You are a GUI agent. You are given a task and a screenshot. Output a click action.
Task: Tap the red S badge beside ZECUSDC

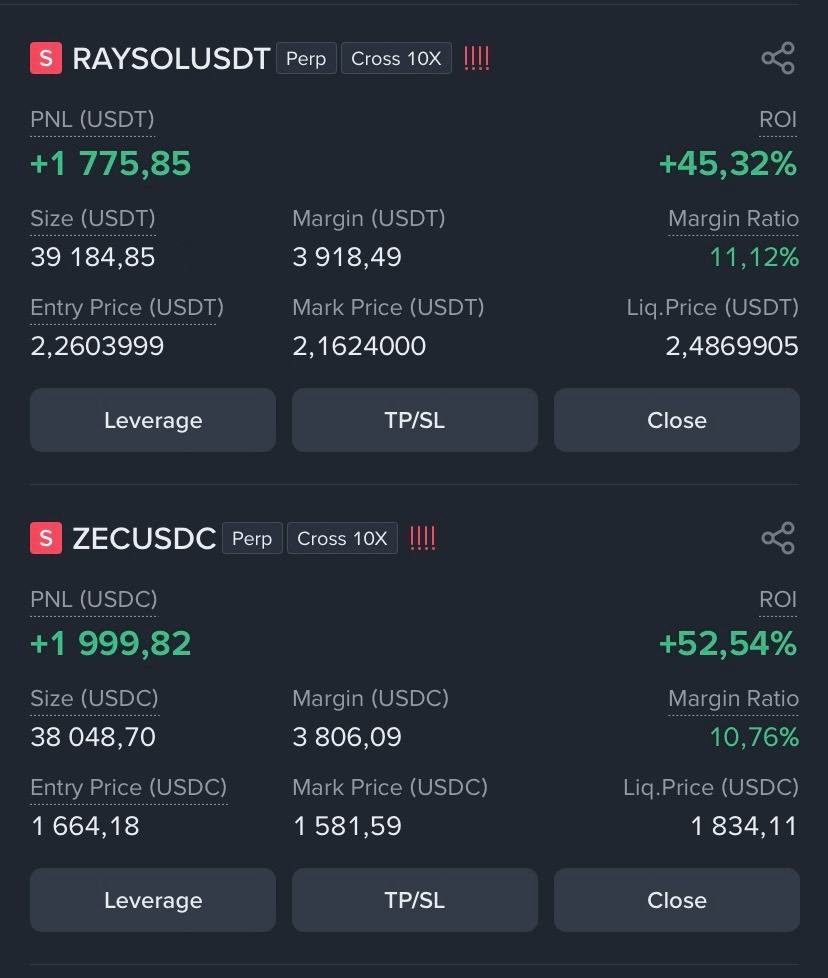point(46,538)
